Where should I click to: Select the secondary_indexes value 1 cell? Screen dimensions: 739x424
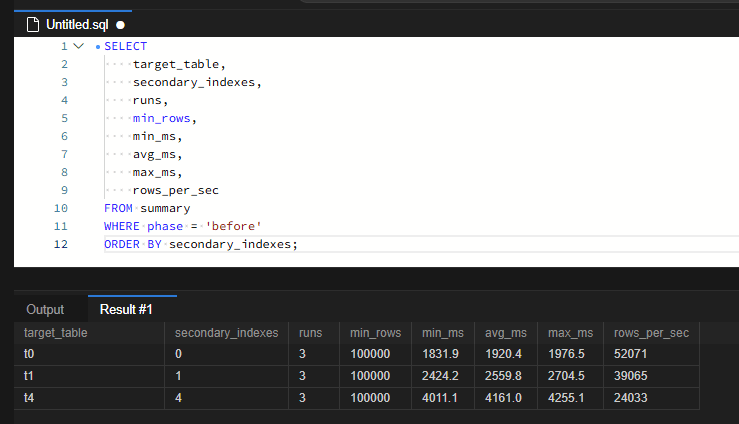[227, 376]
